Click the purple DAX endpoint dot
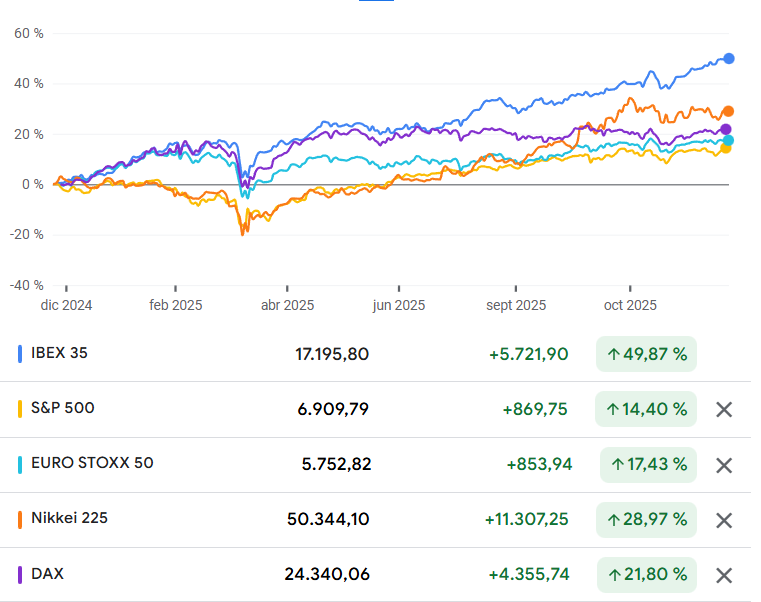This screenshot has height=602, width=761. pyautogui.click(x=727, y=129)
